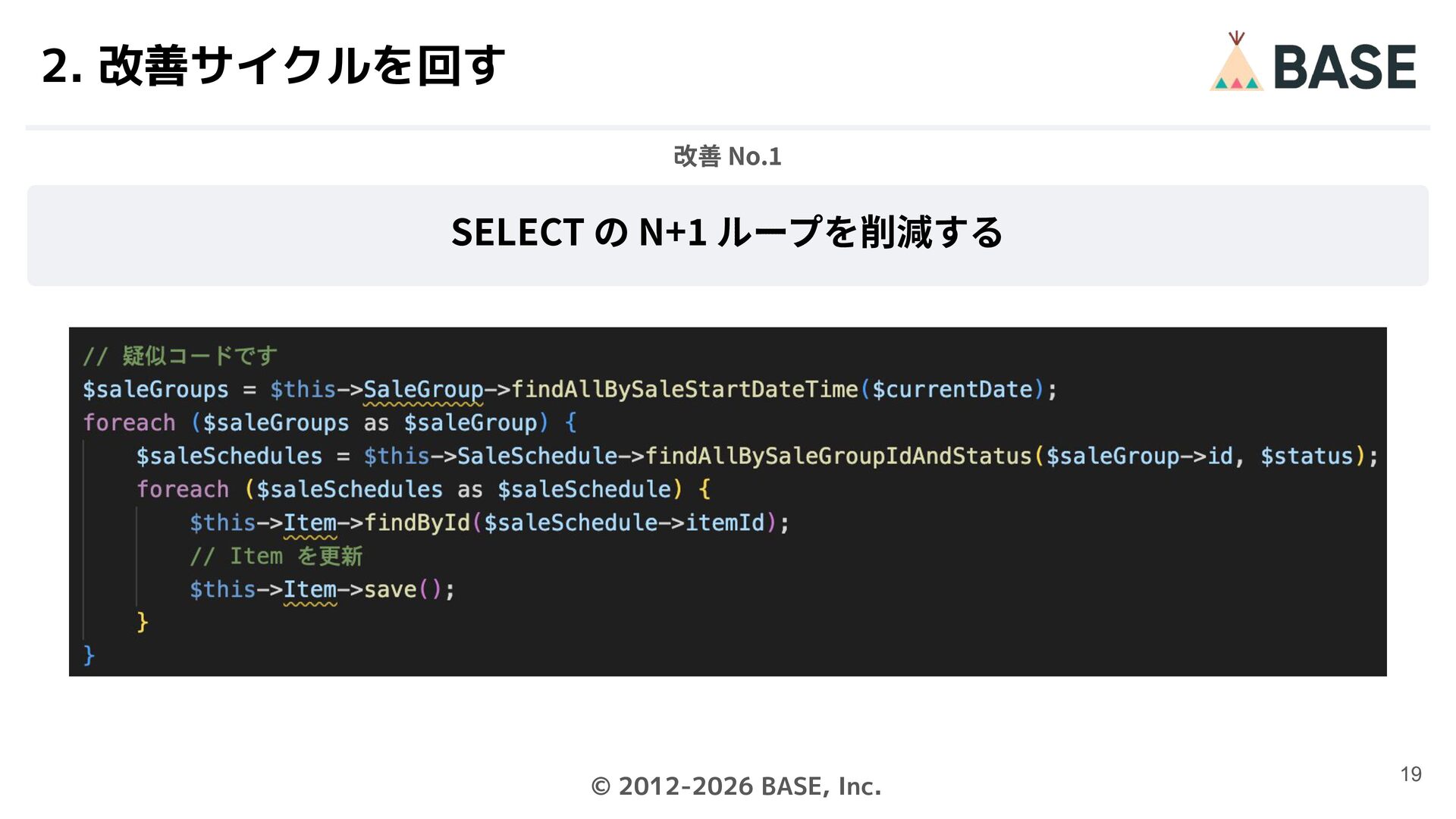
Task: Click the slide title 改善サイクルを回す
Action: point(273,65)
